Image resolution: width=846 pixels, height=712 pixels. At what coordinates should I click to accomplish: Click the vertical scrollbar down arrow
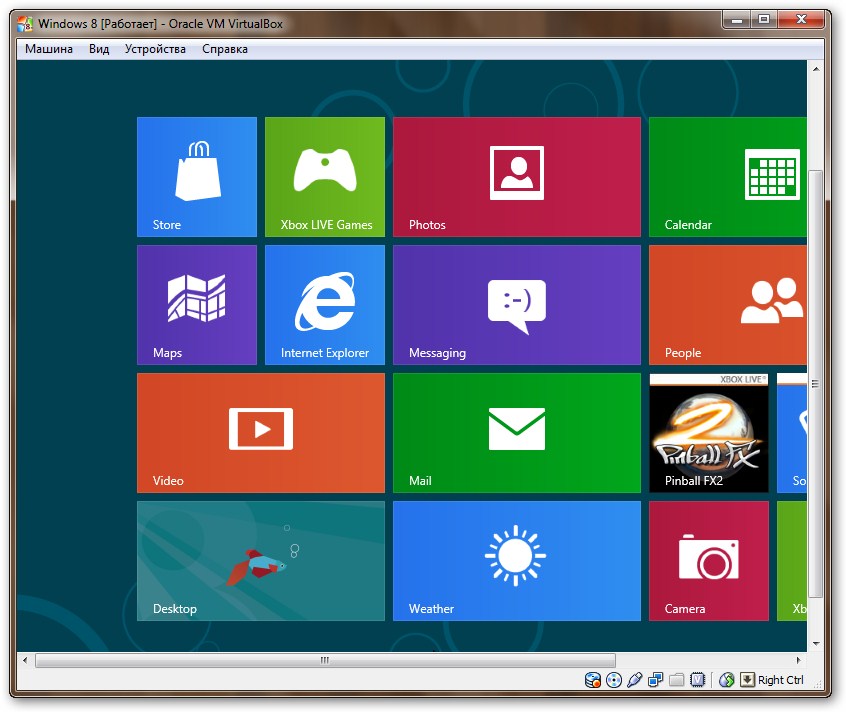click(816, 643)
